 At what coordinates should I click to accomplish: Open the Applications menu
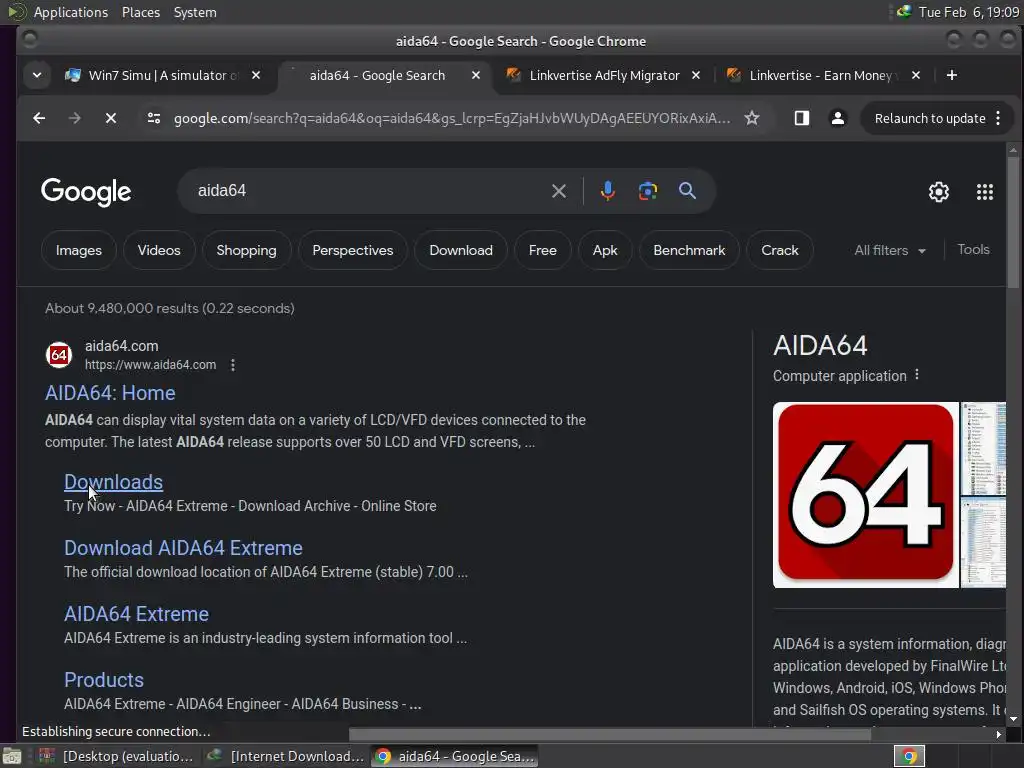coord(71,12)
